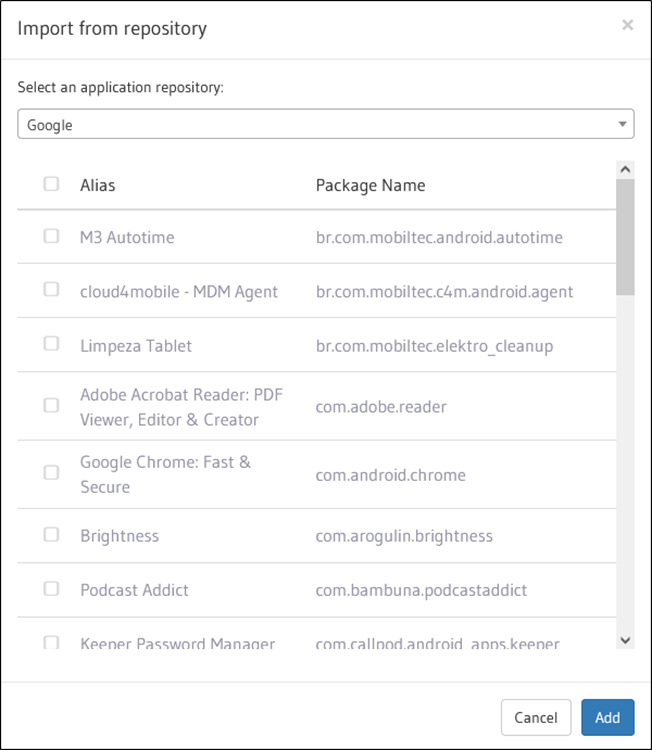Tick the select-all checkbox beside Alias
The image size is (652, 750).
click(51, 184)
